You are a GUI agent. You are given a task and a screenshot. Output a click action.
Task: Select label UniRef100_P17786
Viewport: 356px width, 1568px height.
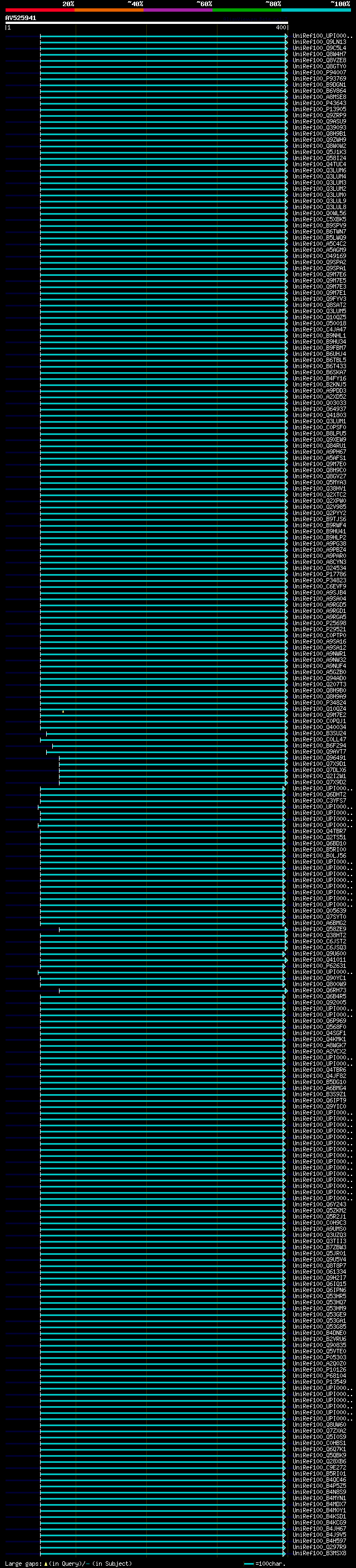(x=319, y=574)
